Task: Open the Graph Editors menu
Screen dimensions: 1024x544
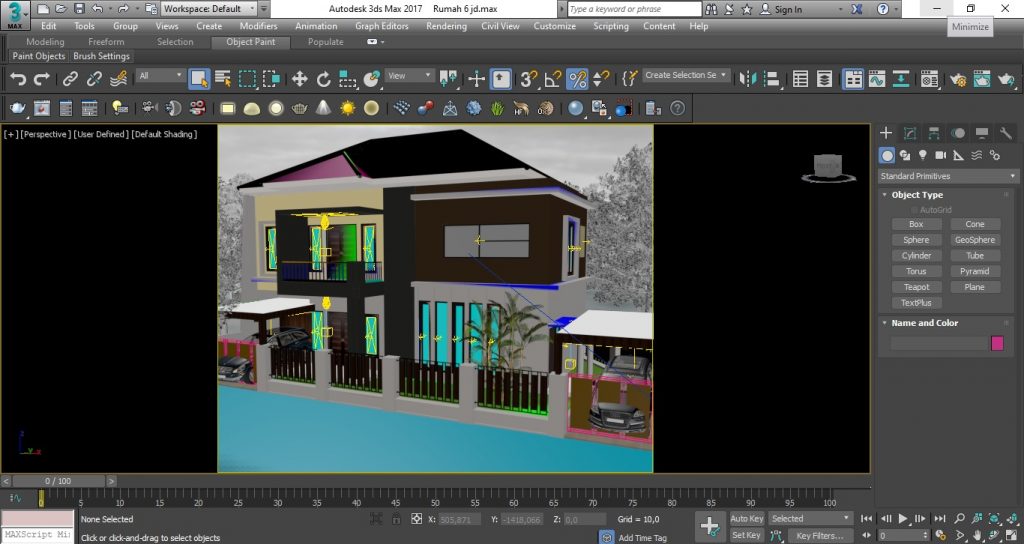Action: click(x=382, y=26)
